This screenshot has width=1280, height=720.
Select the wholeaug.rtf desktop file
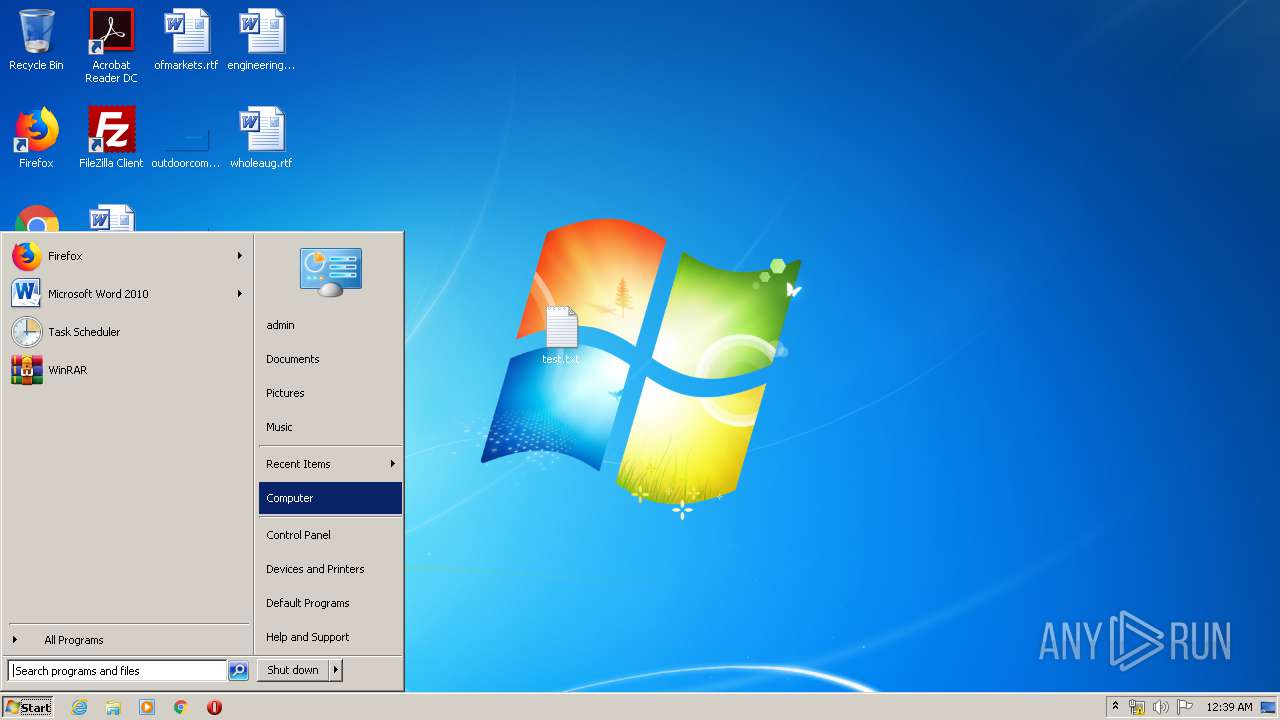click(x=261, y=138)
